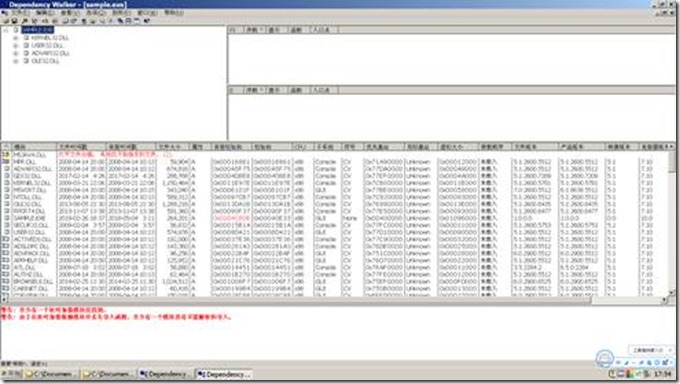Click right arrow of module list horizontal scrollbar
680x384 pixels.
(x=664, y=300)
